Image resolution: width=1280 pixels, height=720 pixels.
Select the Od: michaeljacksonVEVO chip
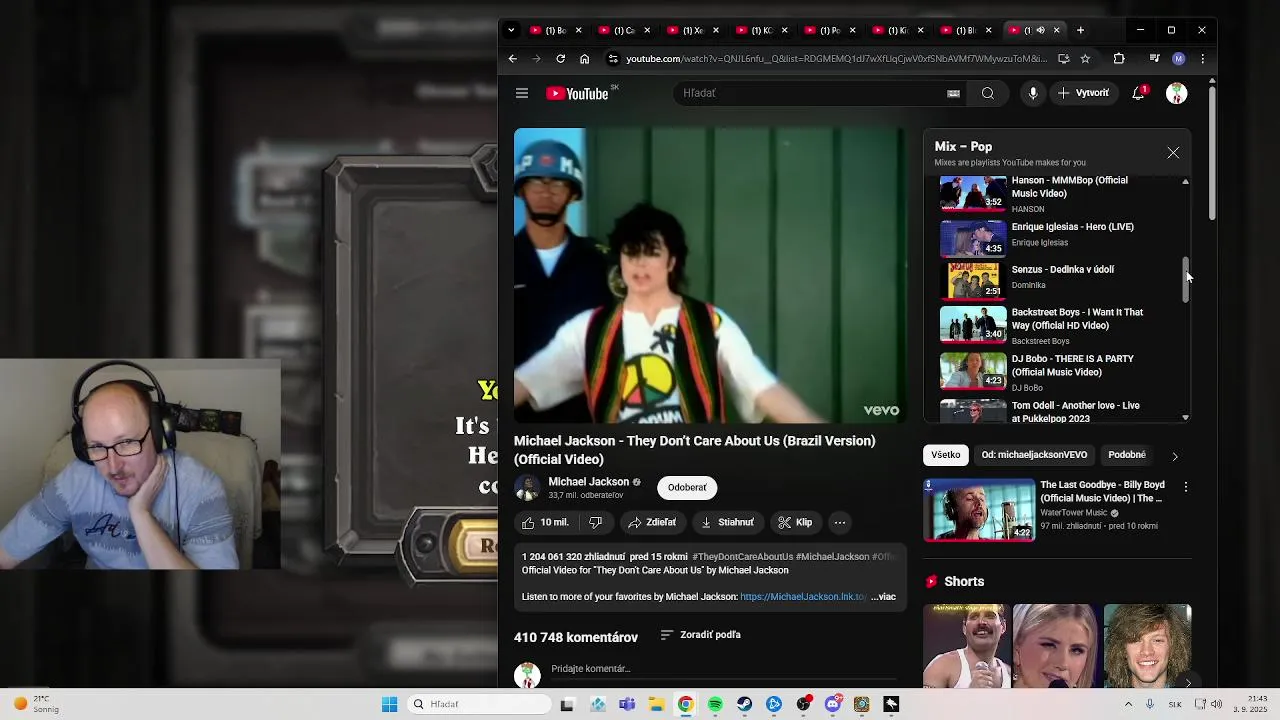click(1034, 455)
